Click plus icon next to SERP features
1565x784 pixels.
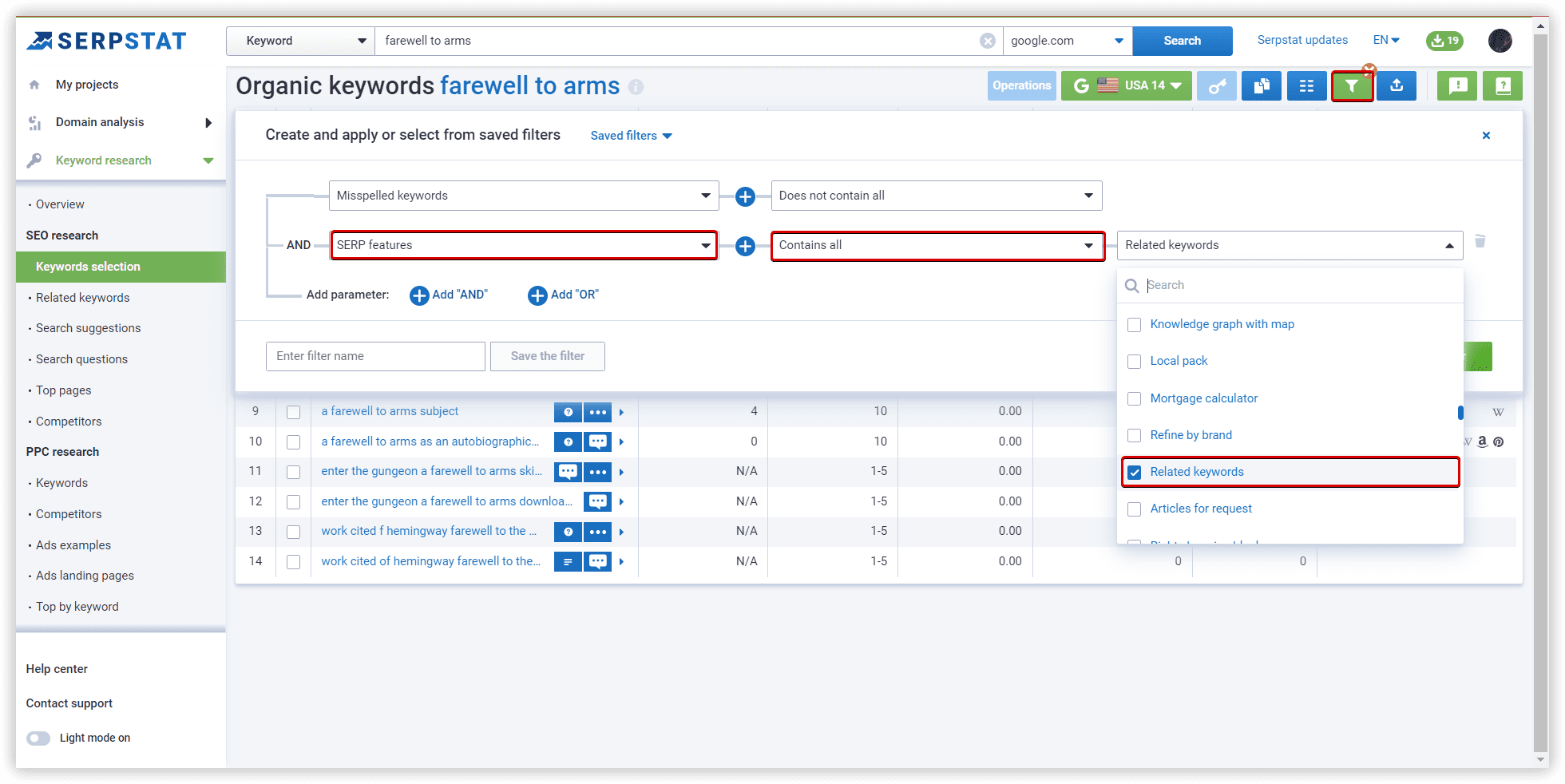point(745,246)
